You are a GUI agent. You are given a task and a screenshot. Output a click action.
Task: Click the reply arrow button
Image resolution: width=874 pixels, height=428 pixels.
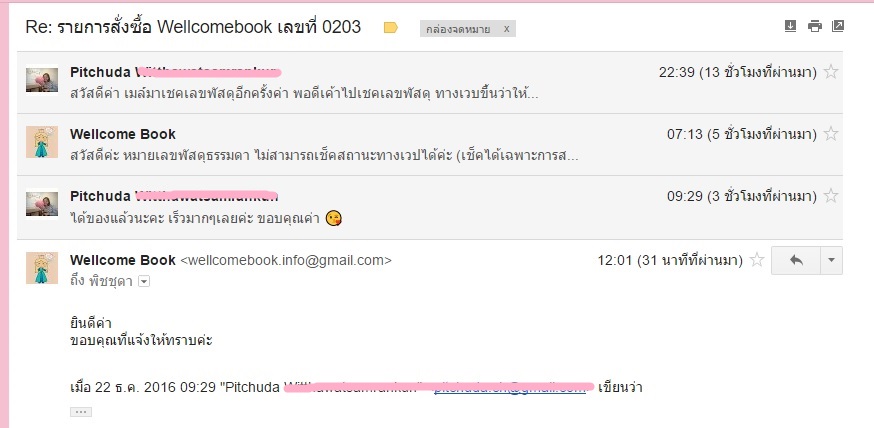point(796,260)
